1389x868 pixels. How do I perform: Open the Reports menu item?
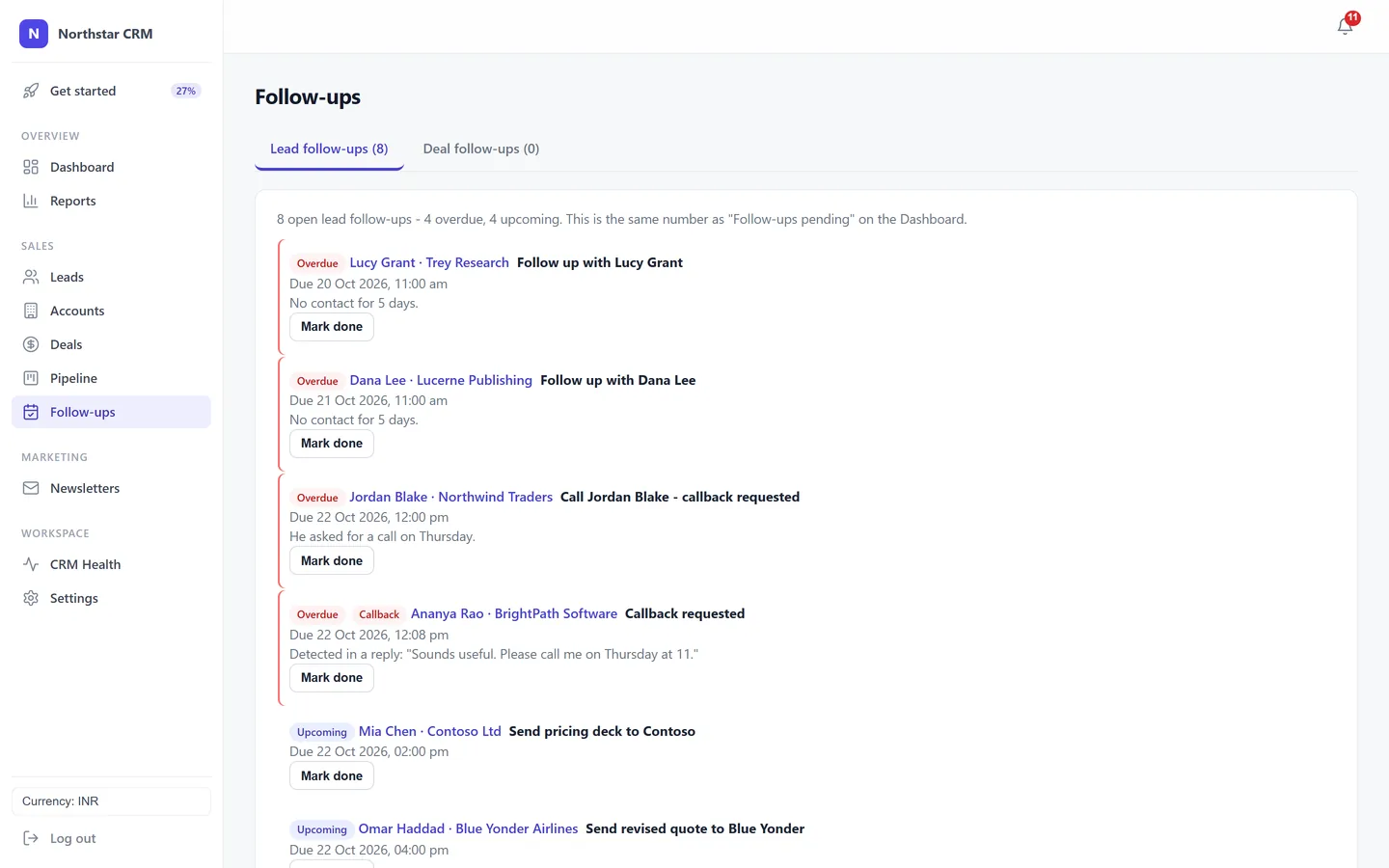point(111,201)
